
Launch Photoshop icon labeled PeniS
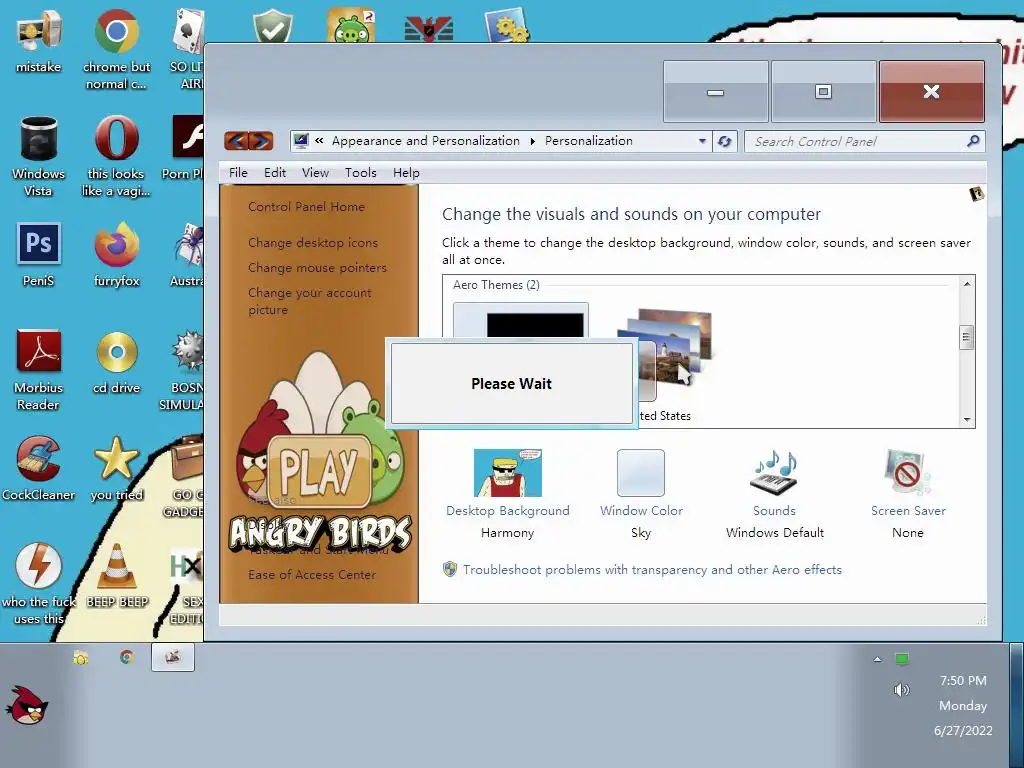(x=38, y=255)
